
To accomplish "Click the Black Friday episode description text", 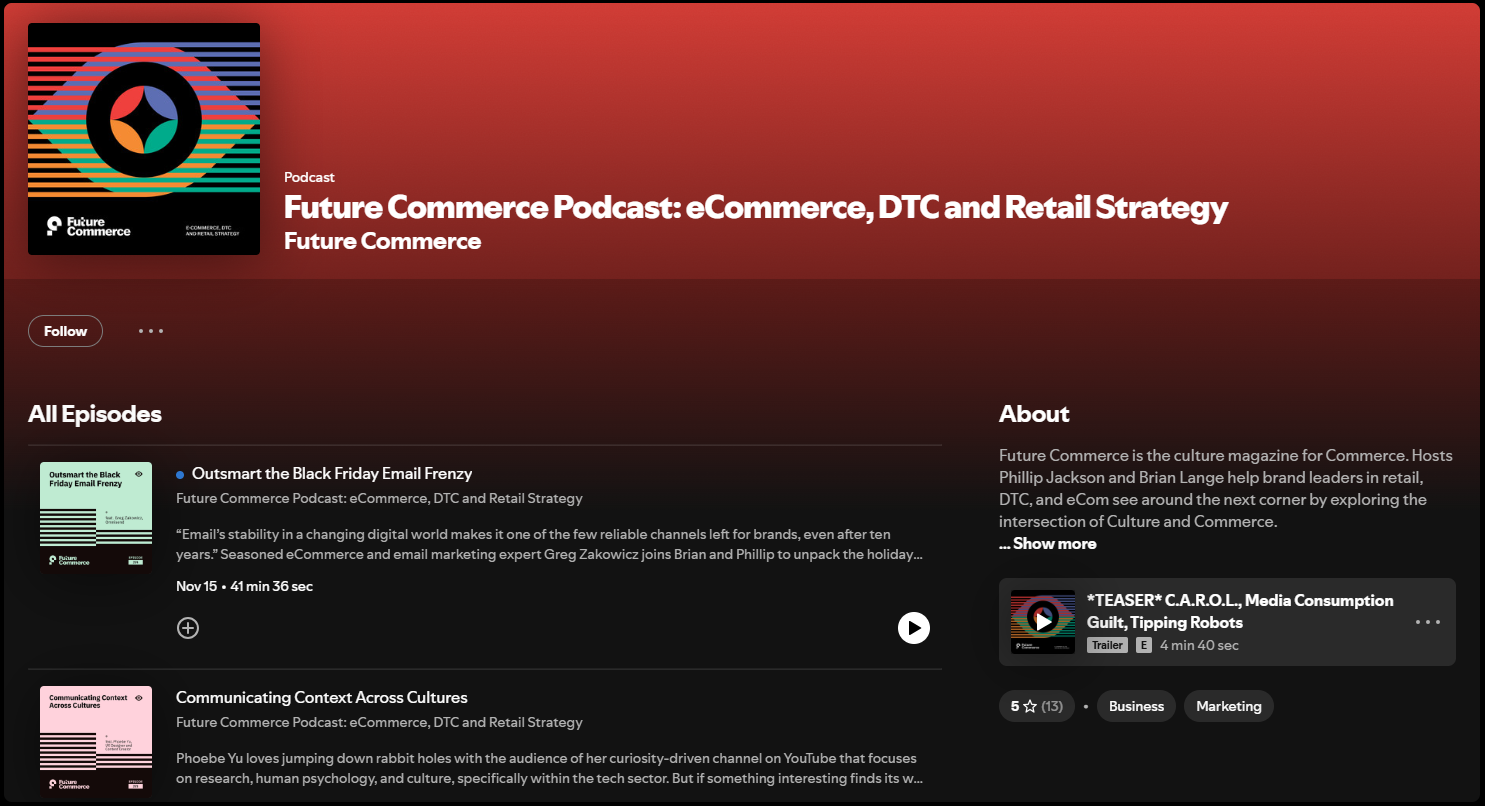I will coord(549,544).
